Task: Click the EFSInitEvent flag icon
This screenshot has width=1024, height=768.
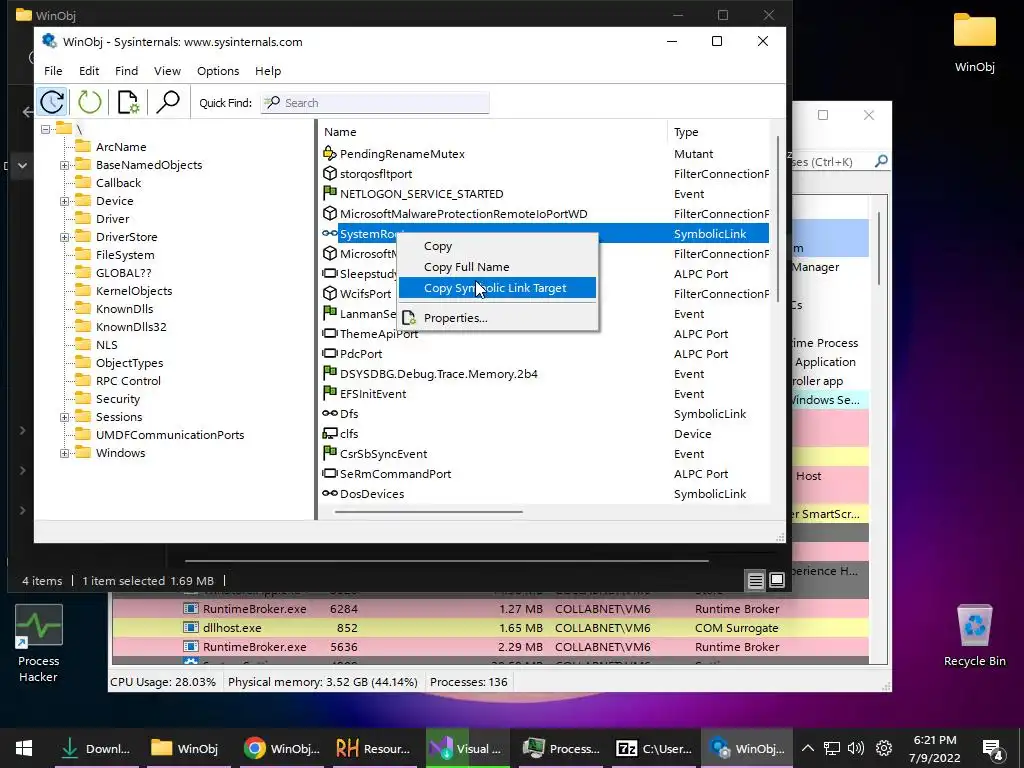Action: point(330,393)
